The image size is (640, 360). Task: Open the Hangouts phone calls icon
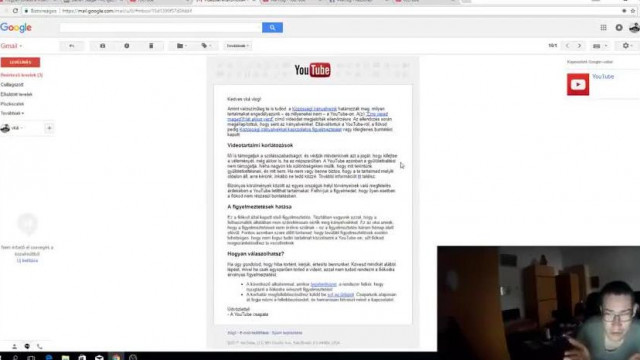point(40,346)
